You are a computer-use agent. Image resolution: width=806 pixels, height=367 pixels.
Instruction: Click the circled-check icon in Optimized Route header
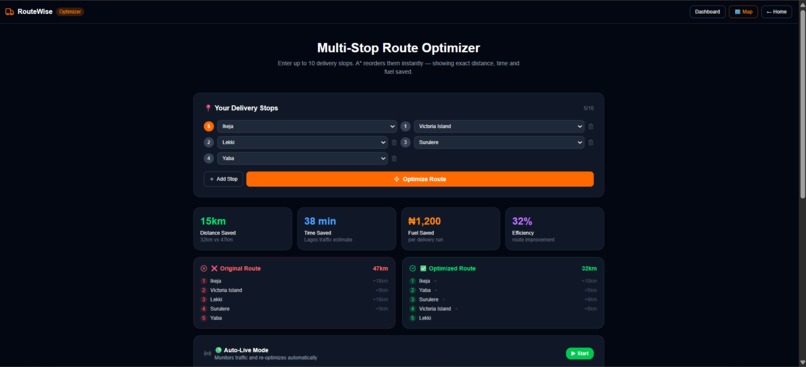click(413, 268)
